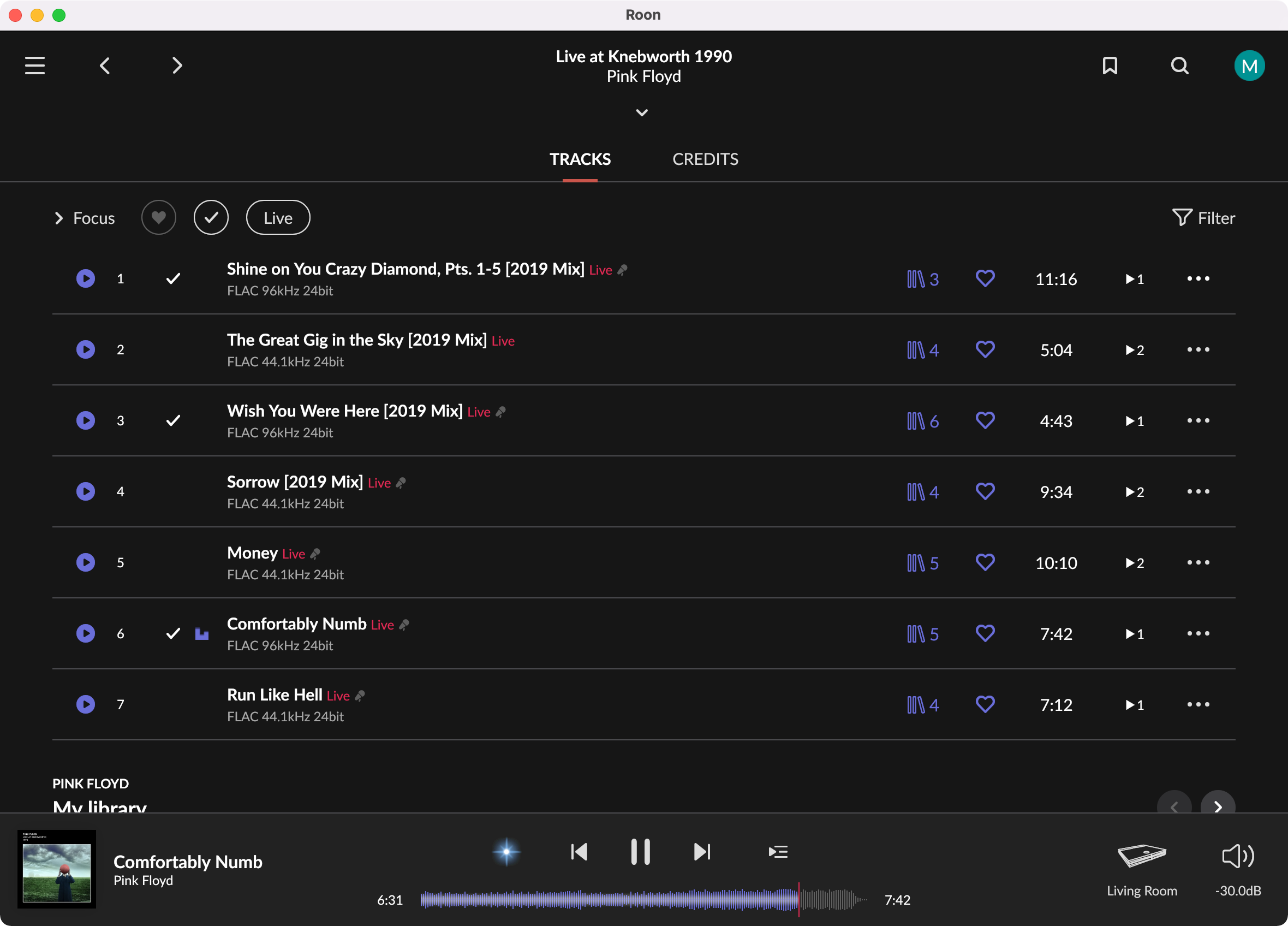Open the bookmarks icon
Screen dimensions: 1288x926
tap(1110, 66)
